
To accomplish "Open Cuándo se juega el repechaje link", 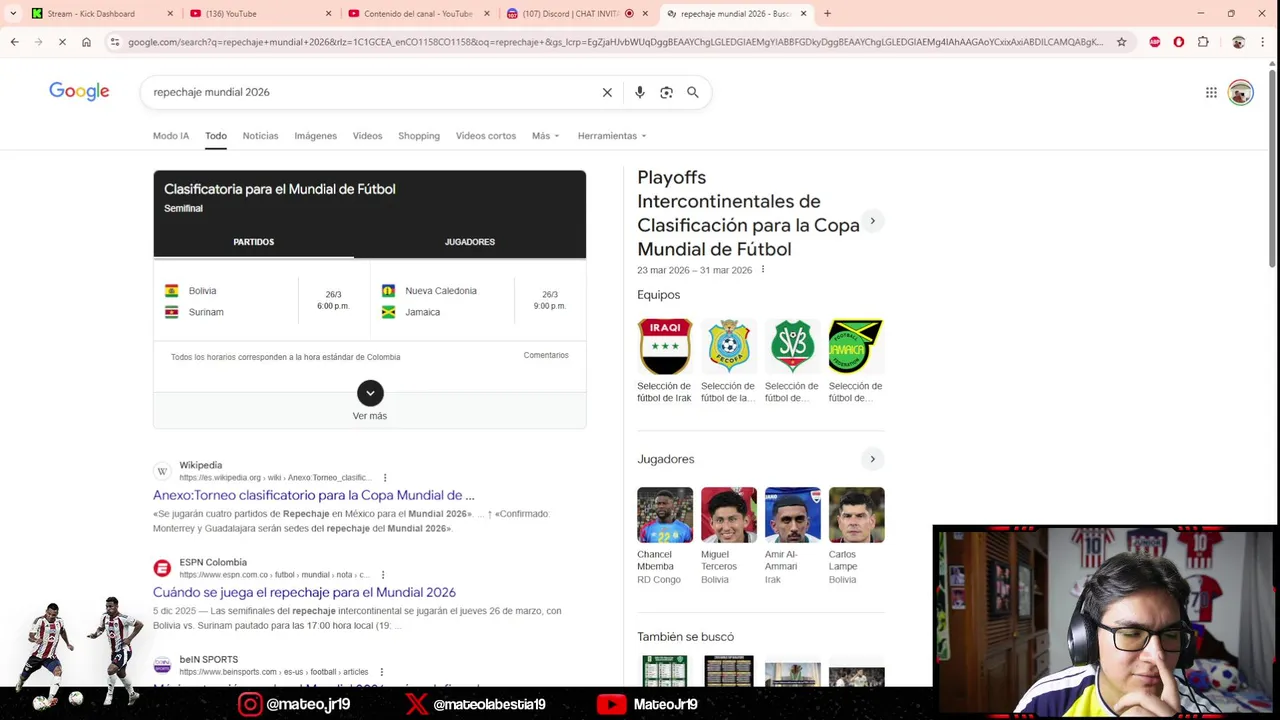I will tap(304, 592).
